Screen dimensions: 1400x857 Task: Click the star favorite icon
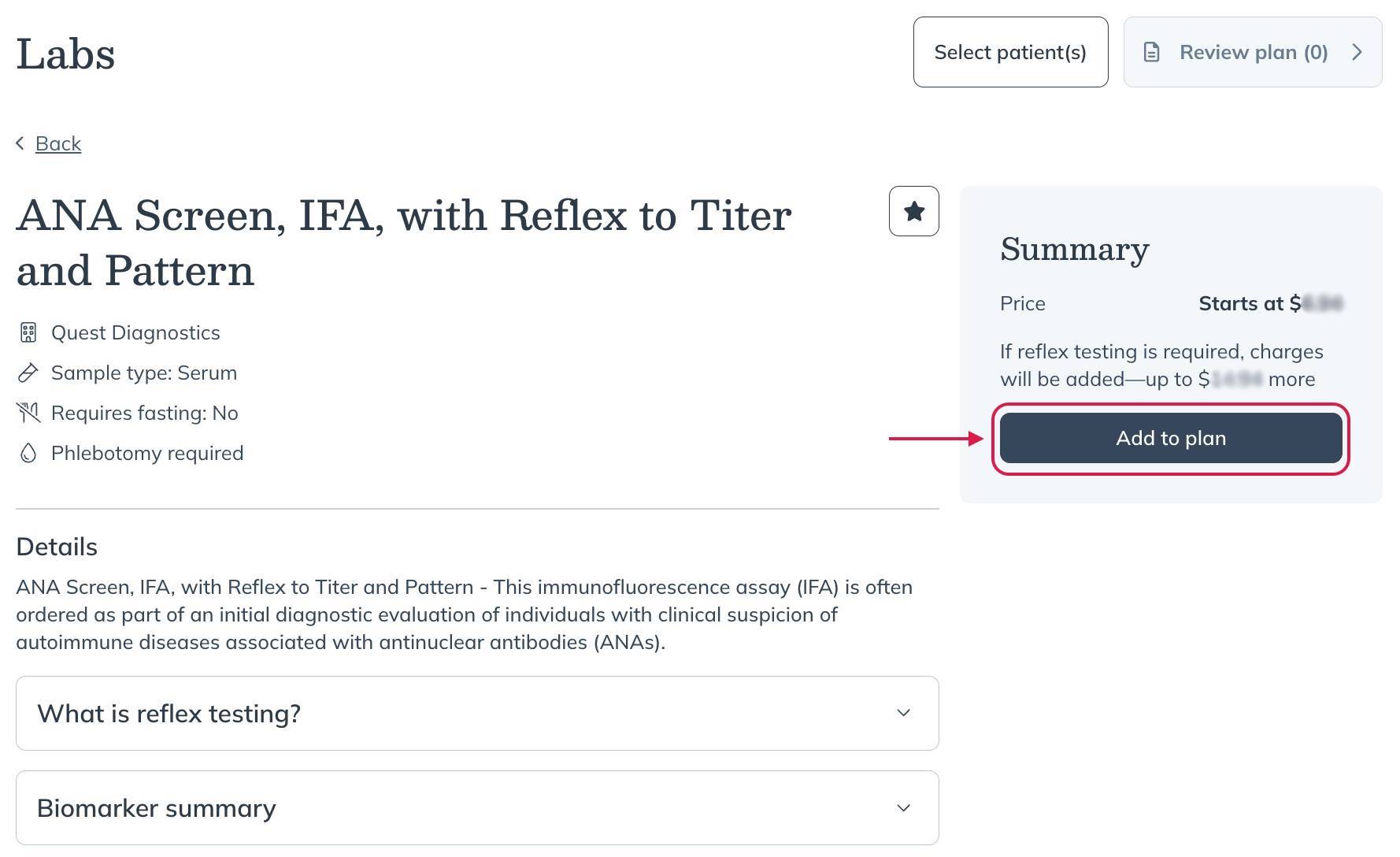coord(913,211)
